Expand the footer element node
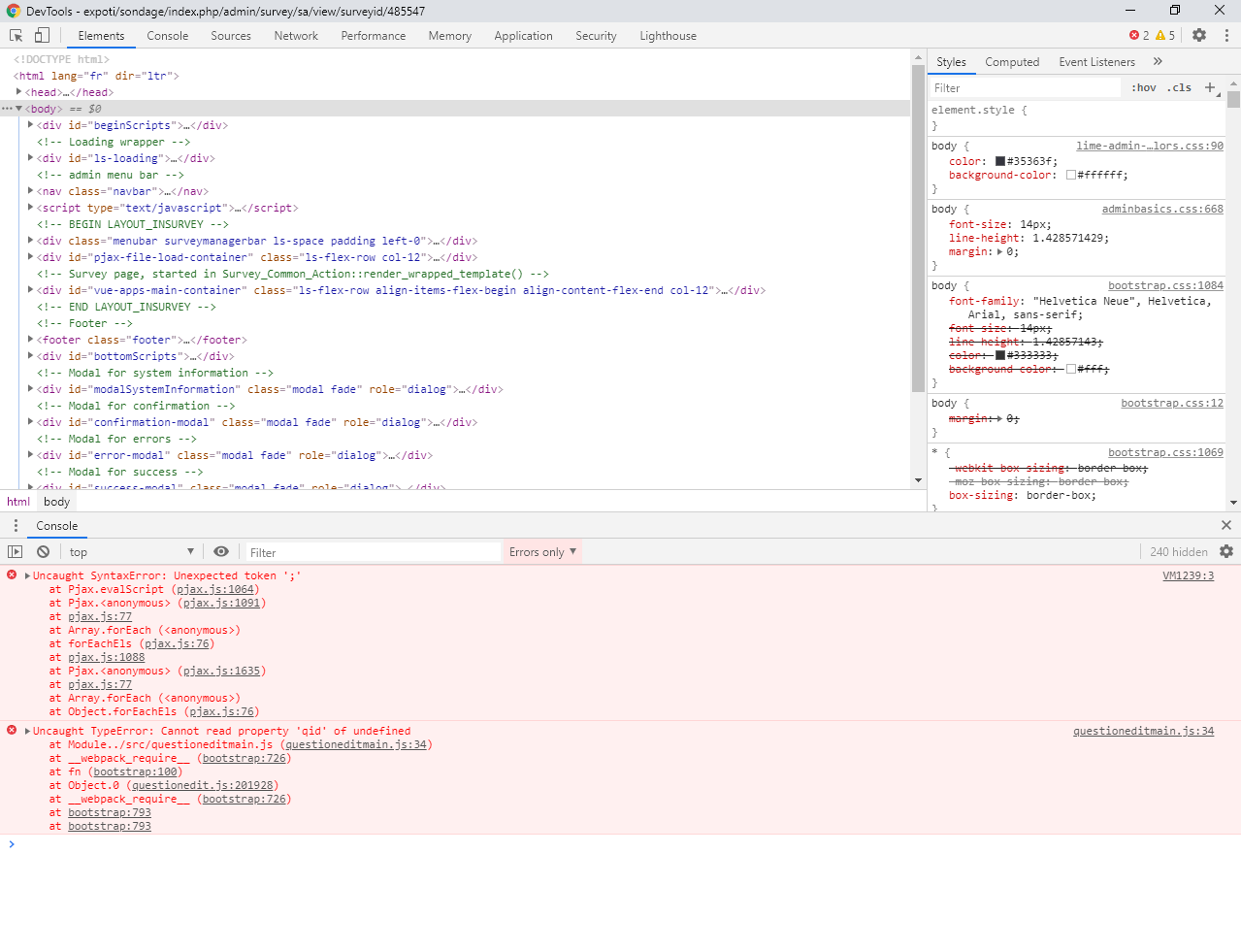The height and width of the screenshot is (952, 1241). tap(31, 340)
